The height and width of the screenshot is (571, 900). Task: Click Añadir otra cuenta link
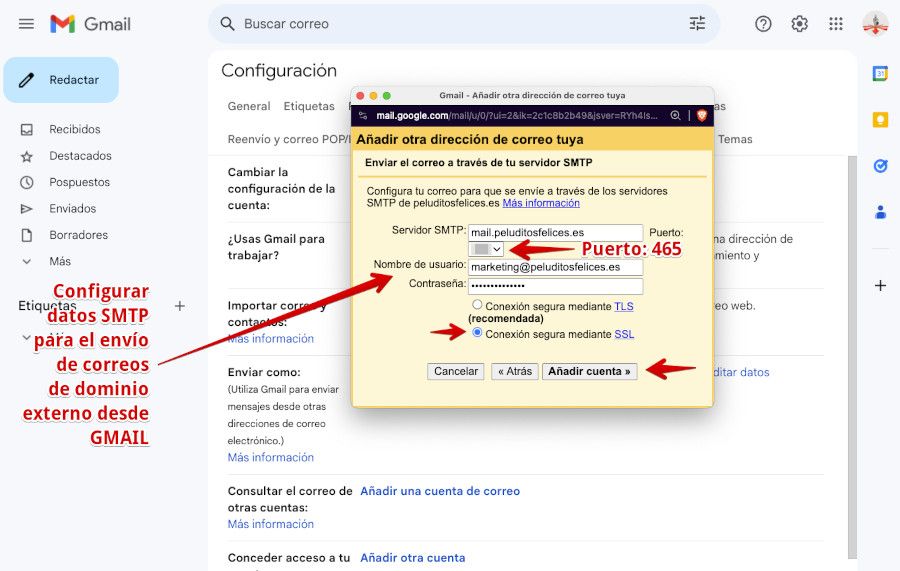tap(413, 558)
